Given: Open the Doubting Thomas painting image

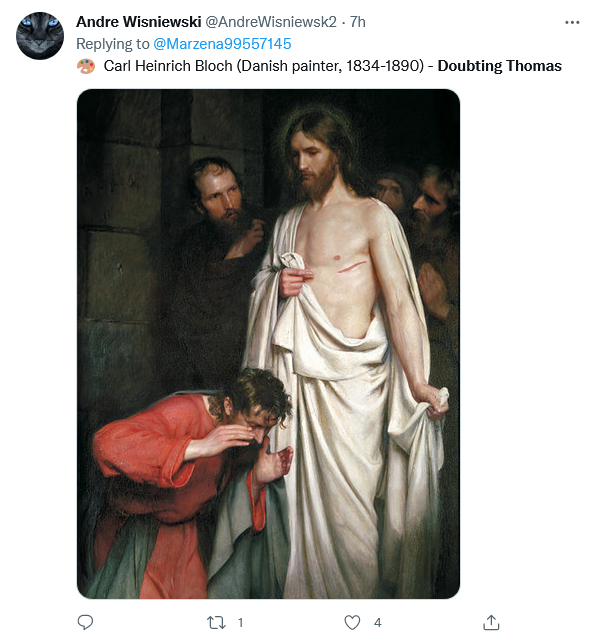Looking at the screenshot, I should (x=269, y=343).
